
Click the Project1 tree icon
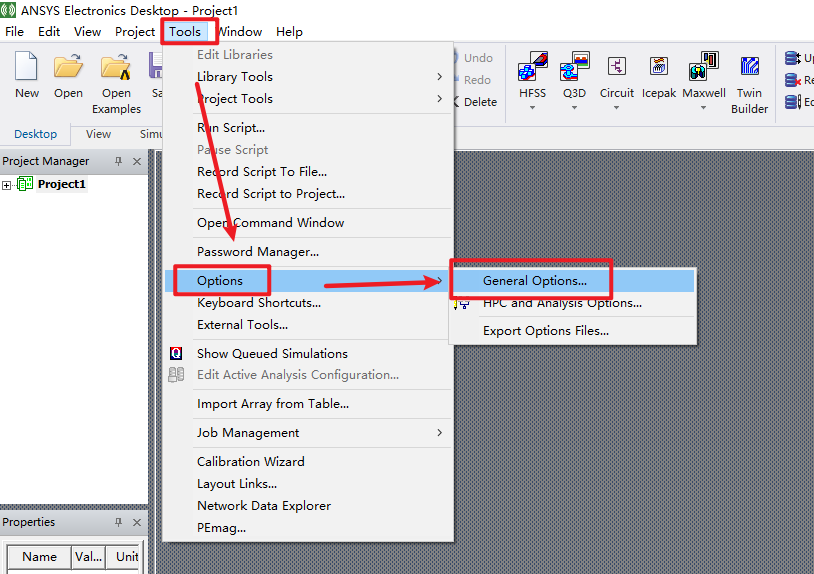pyautogui.click(x=25, y=184)
